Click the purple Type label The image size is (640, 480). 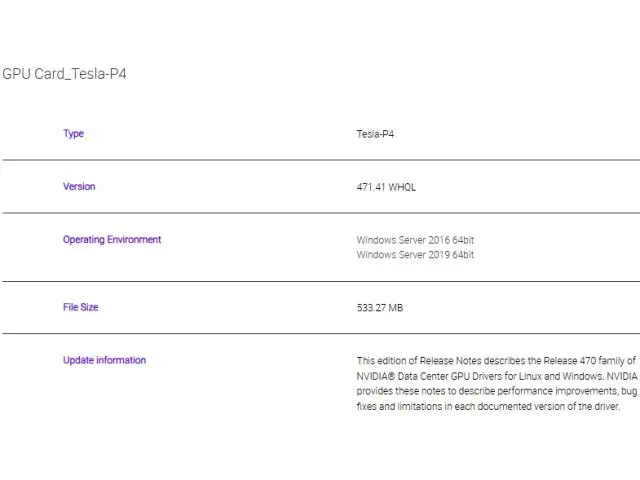tap(73, 134)
